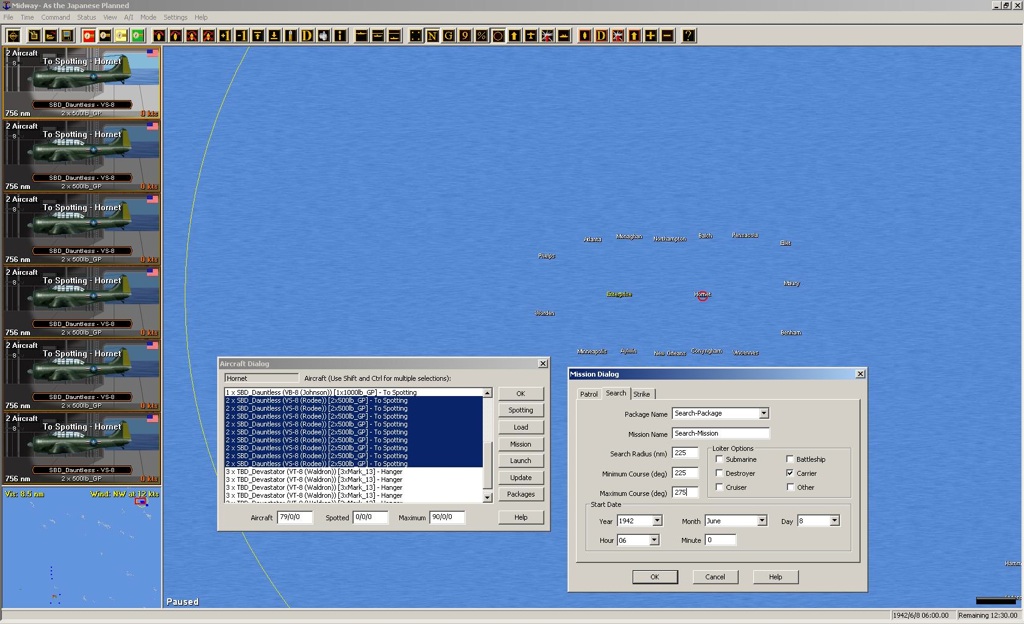
Task: Open the Settings menu
Action: pyautogui.click(x=175, y=17)
